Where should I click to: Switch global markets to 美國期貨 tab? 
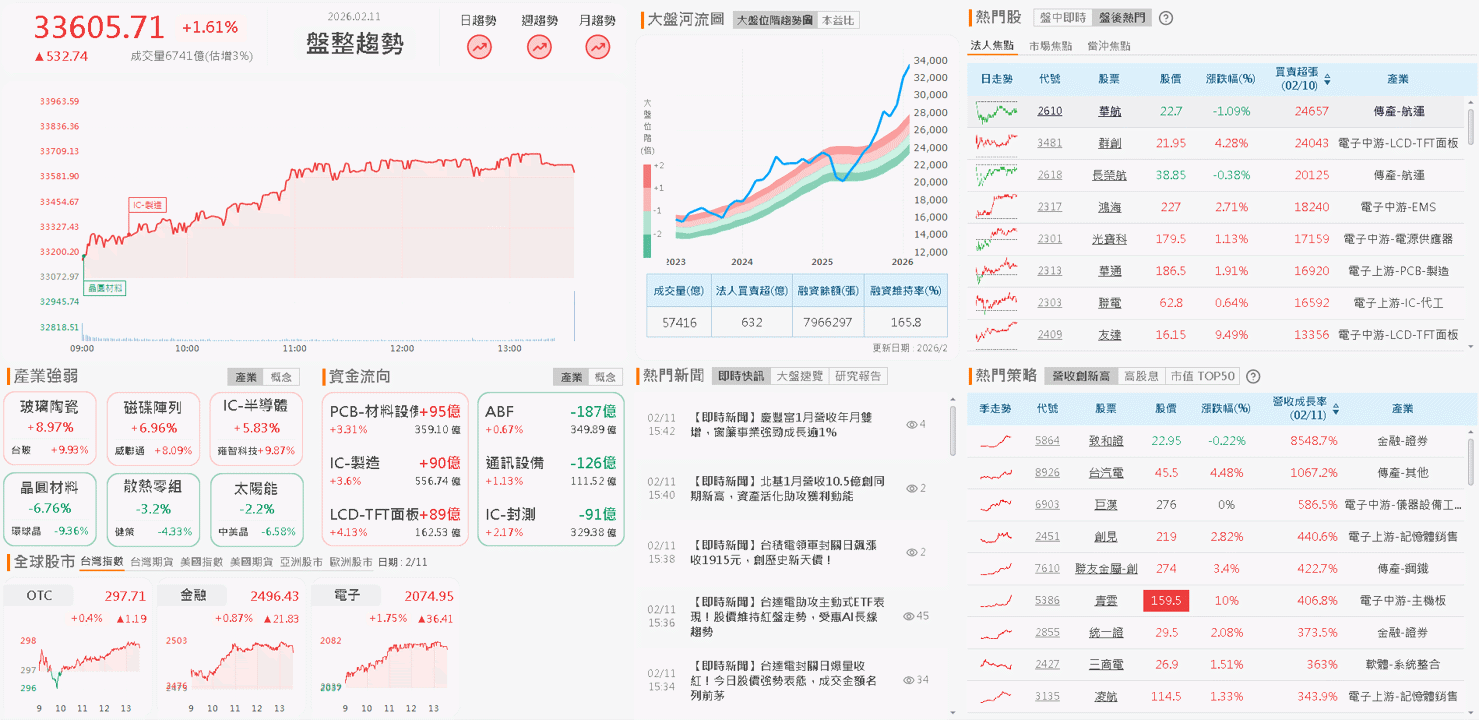pyautogui.click(x=252, y=562)
